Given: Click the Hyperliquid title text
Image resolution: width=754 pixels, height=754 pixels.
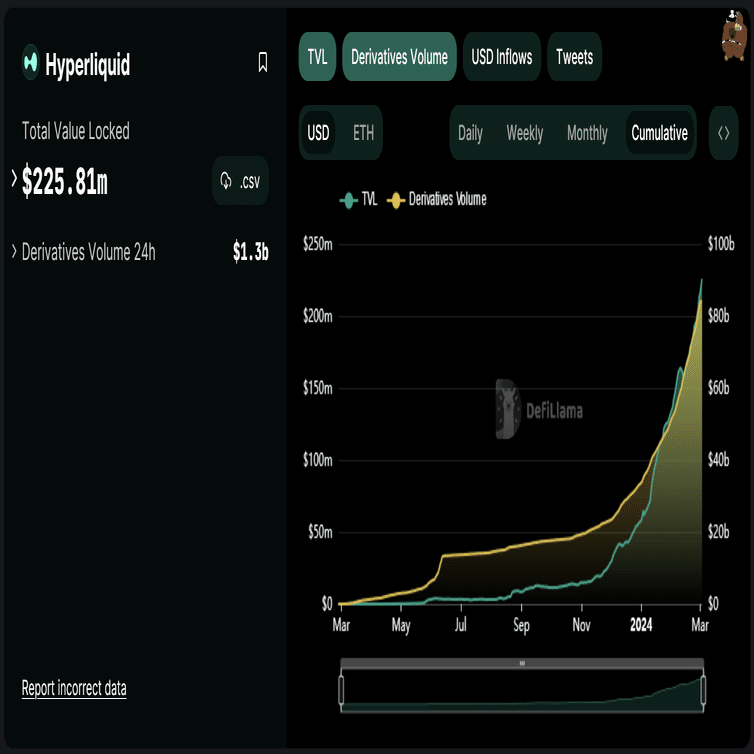Looking at the screenshot, I should click(x=88, y=64).
